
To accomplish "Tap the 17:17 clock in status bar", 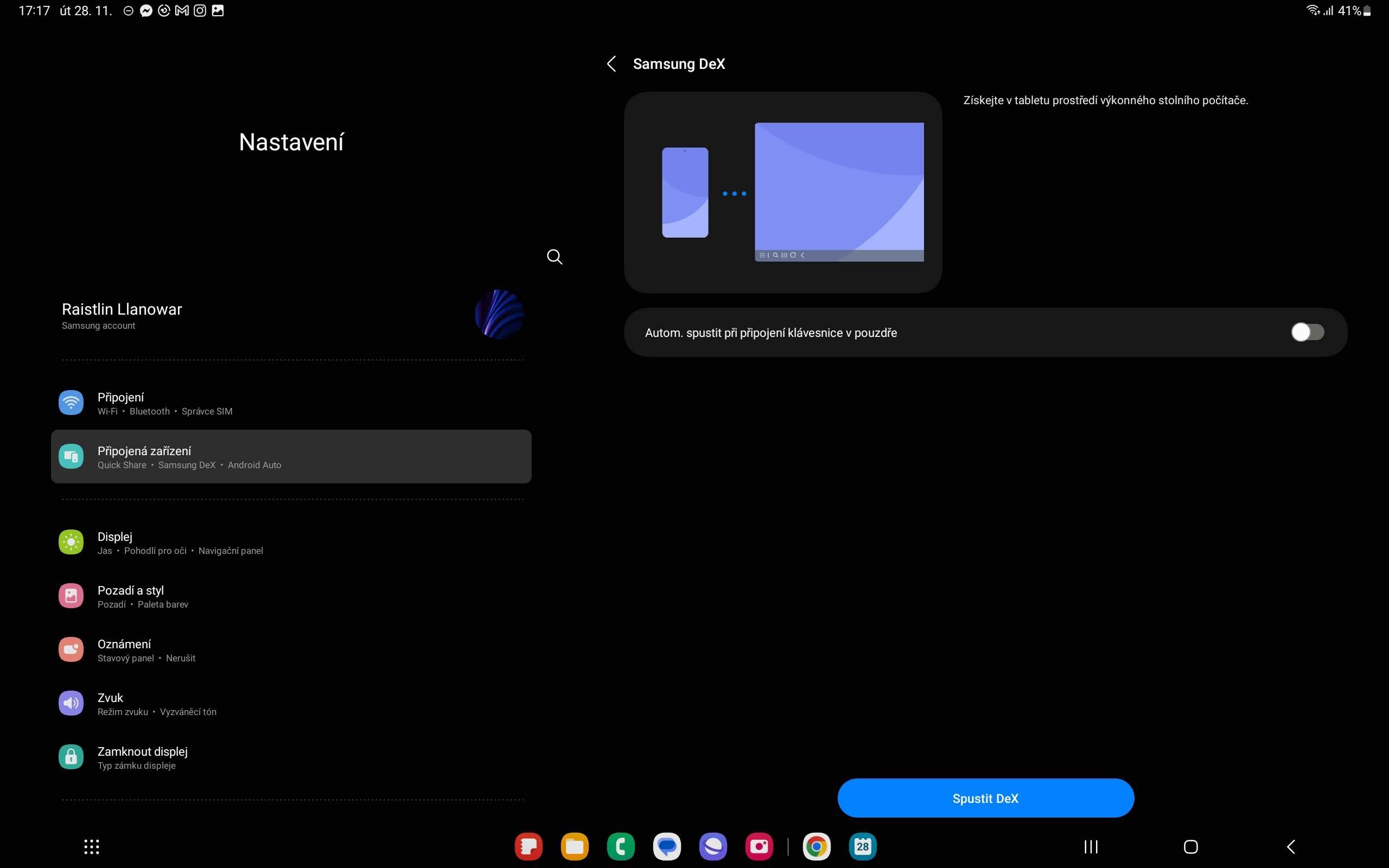I will (x=34, y=10).
